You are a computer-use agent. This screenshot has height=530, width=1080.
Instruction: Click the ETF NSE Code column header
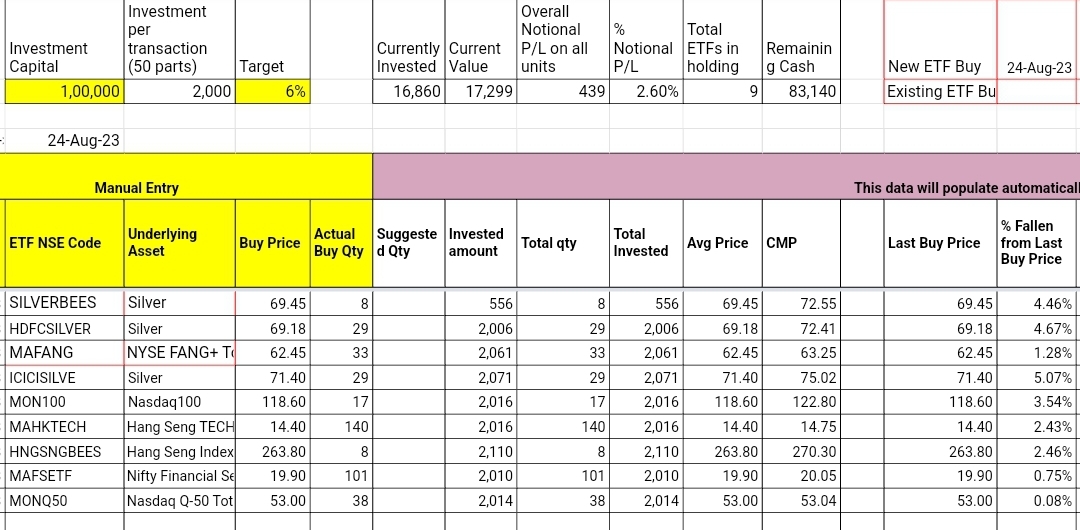point(65,243)
